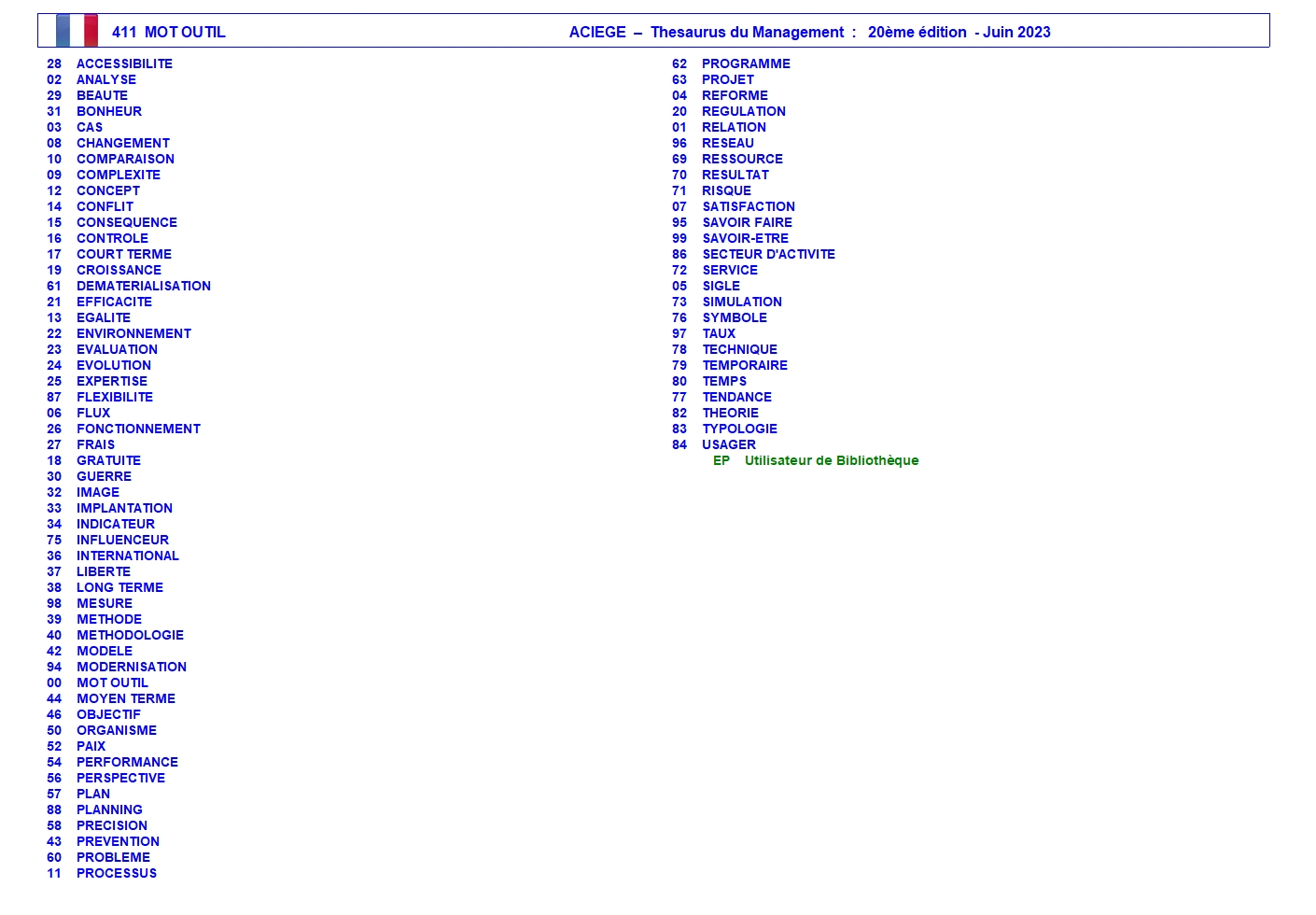Click the INTERNATIONAL entry

pyautogui.click(x=128, y=556)
